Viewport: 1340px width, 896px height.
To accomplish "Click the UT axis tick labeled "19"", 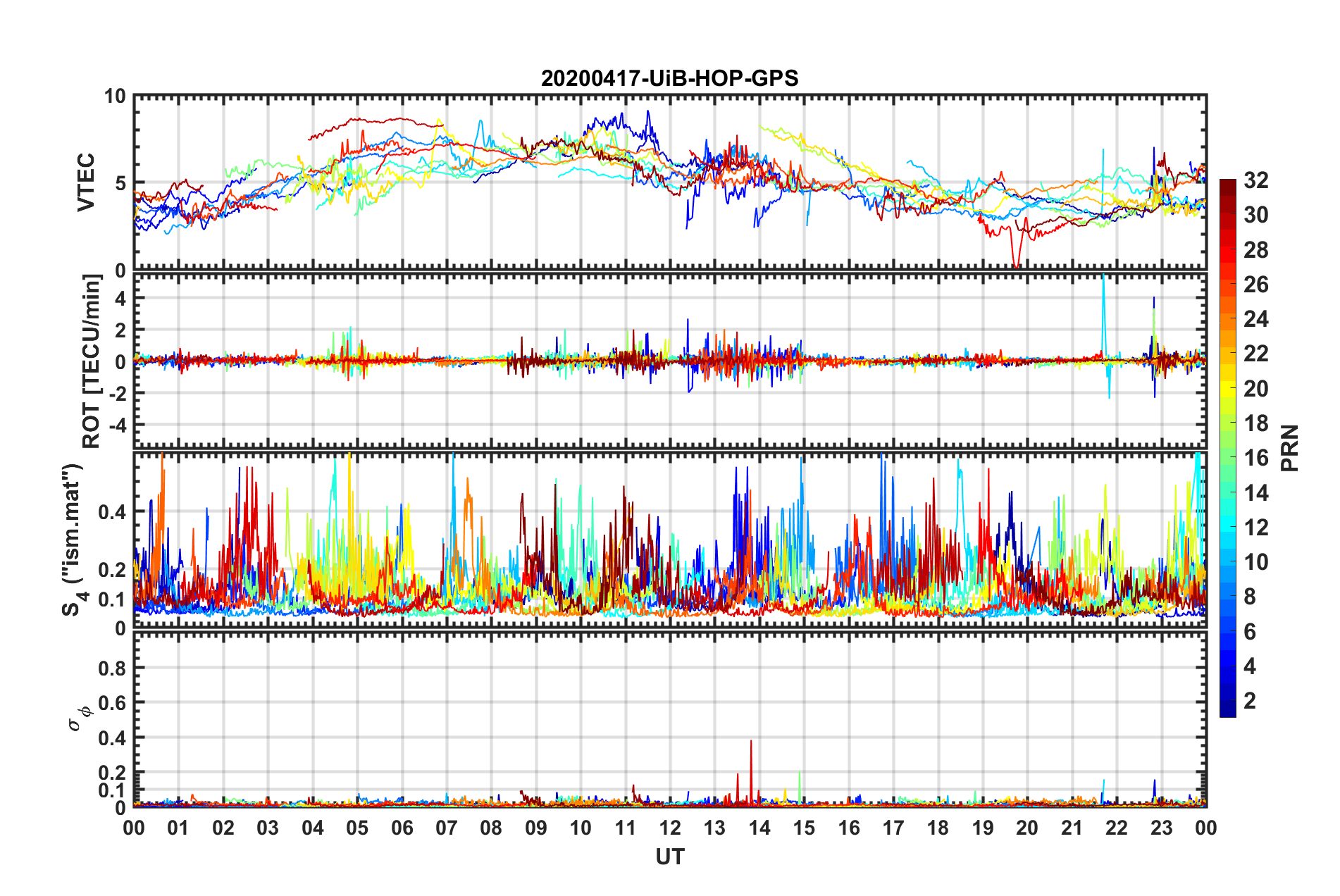I will (983, 828).
